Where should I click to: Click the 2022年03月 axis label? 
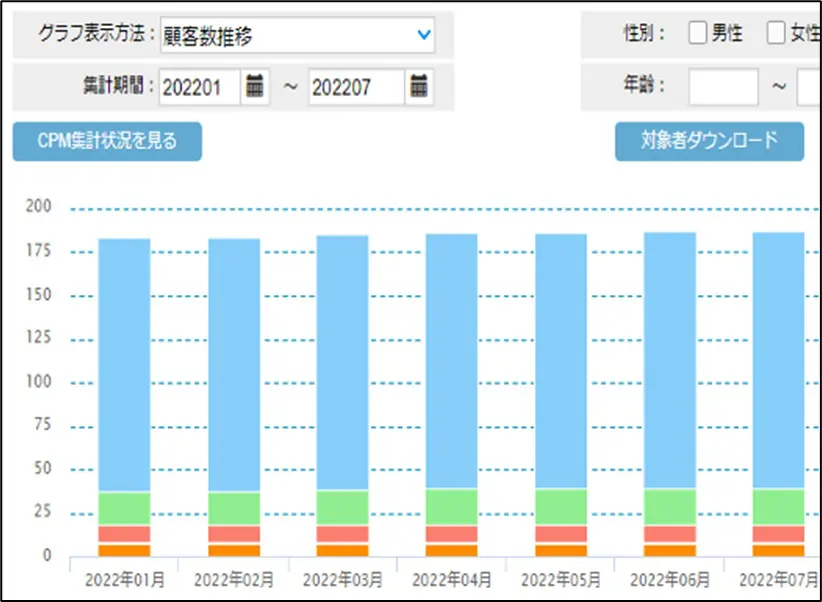pyautogui.click(x=342, y=580)
